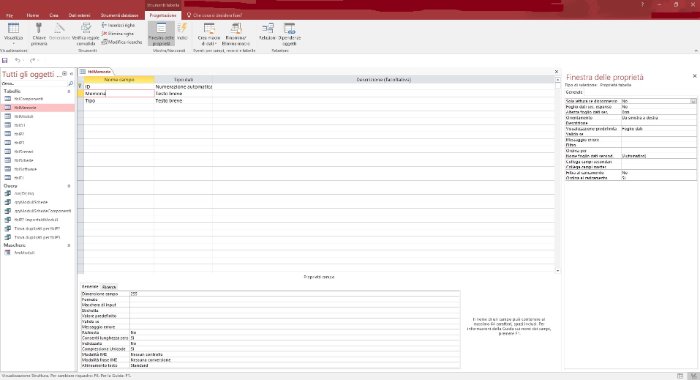Screen dimensions: 700x380
Task: Switch to Generale field properties tab
Action: 90,286
